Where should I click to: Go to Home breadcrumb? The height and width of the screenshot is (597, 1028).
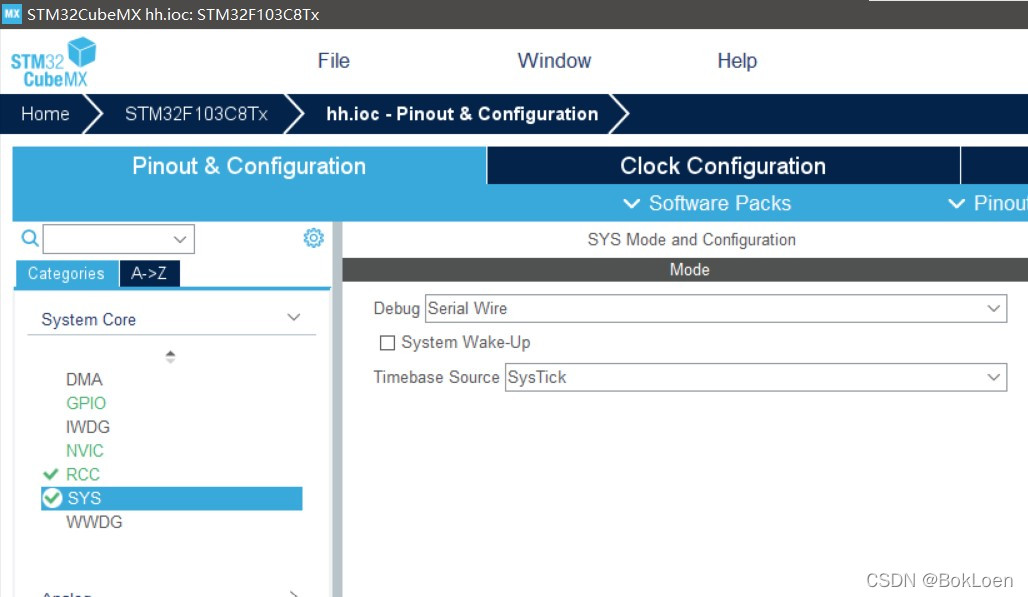click(x=45, y=114)
